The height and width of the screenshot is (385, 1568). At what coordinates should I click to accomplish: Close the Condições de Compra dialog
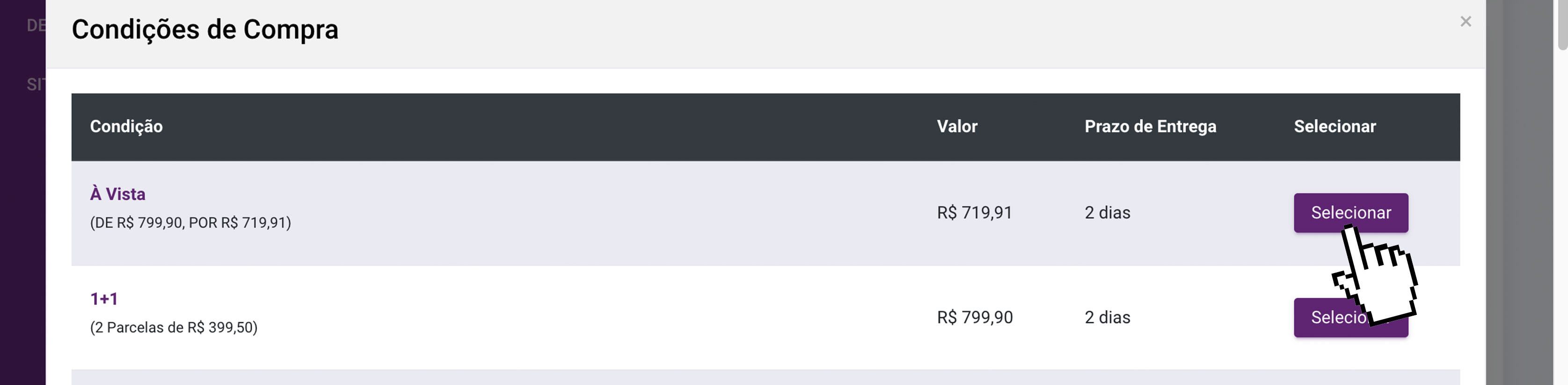[x=1465, y=22]
